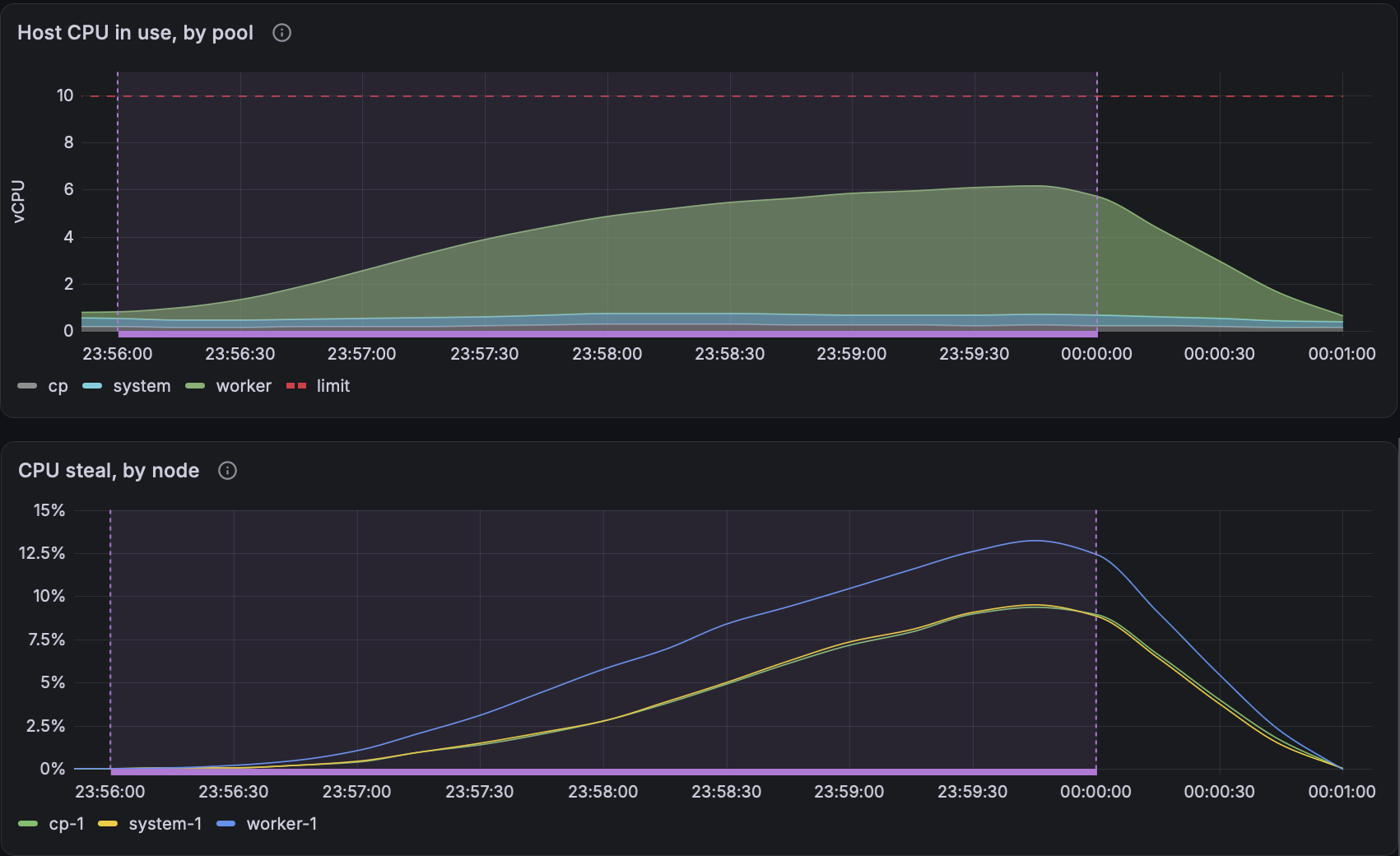The height and width of the screenshot is (856, 1400).
Task: Click the 10 label on vCPU axis
Action: [x=65, y=95]
